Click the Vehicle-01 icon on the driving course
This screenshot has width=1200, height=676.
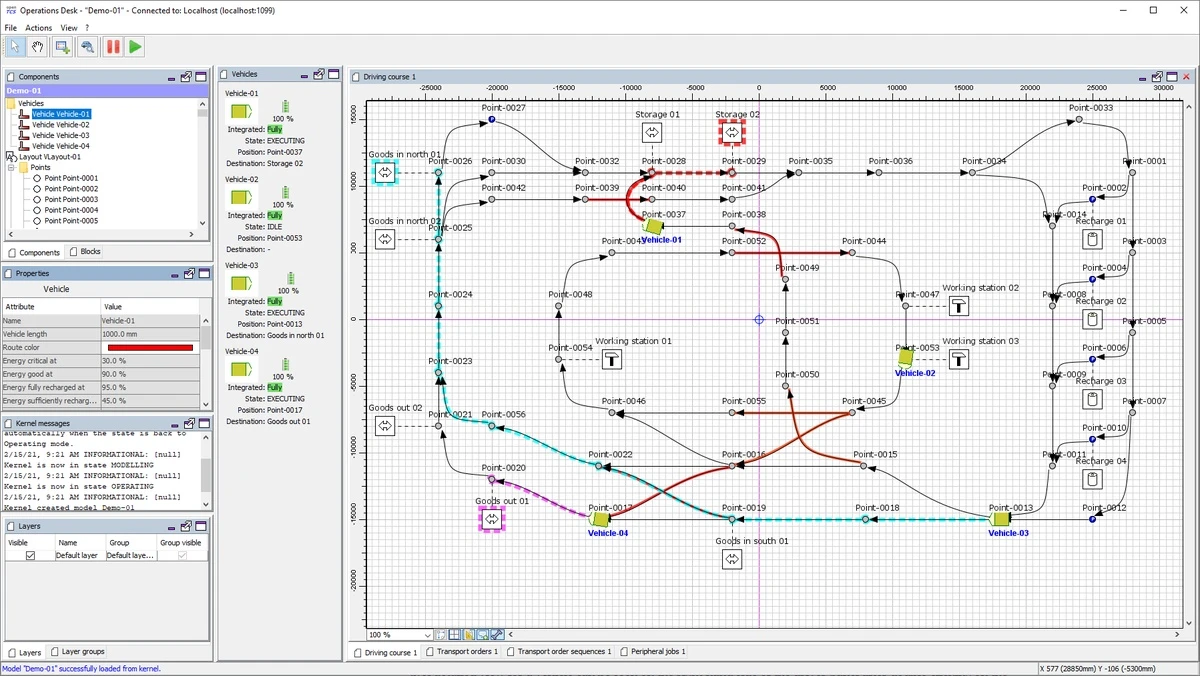click(x=653, y=228)
